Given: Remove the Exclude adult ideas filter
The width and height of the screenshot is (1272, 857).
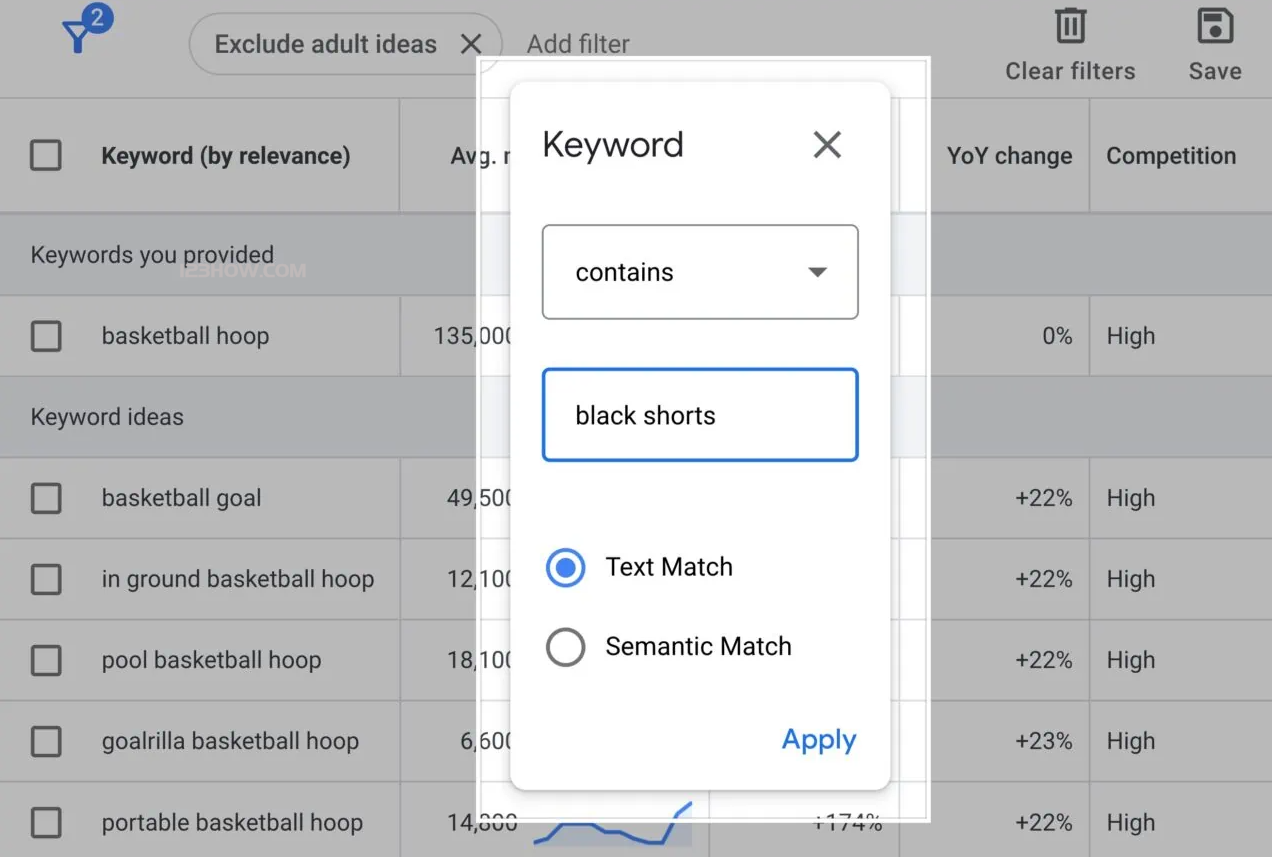Looking at the screenshot, I should pyautogui.click(x=470, y=44).
